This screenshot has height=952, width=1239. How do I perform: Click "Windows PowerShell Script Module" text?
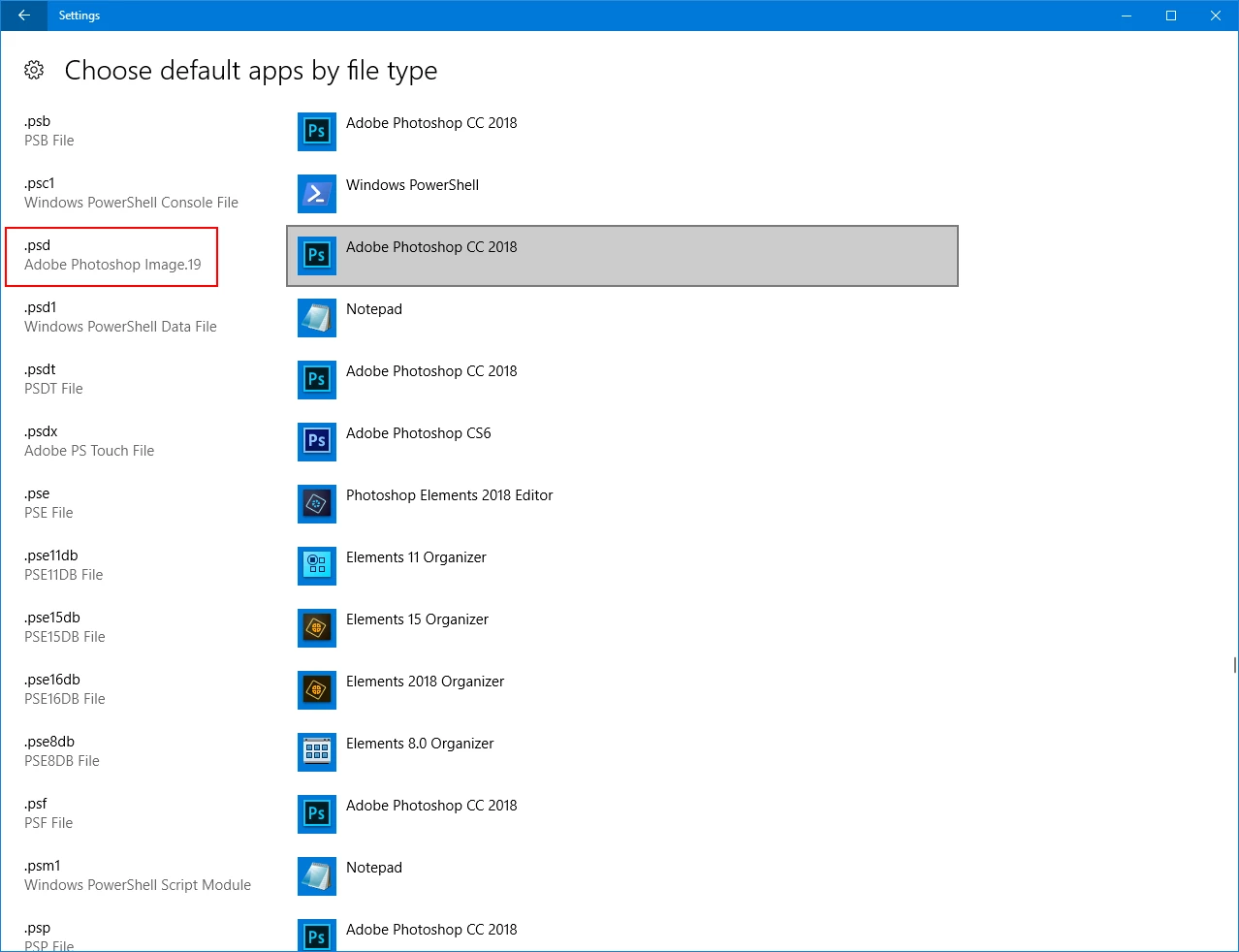click(x=138, y=885)
